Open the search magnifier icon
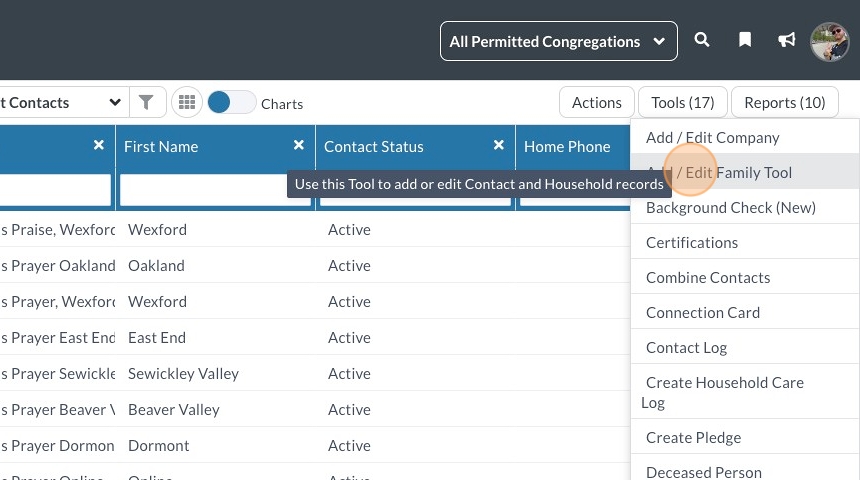Image resolution: width=860 pixels, height=480 pixels. (x=702, y=40)
